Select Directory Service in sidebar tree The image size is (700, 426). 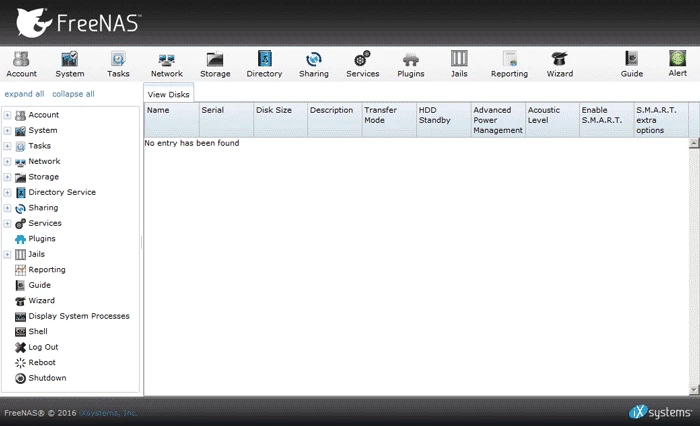[62, 192]
